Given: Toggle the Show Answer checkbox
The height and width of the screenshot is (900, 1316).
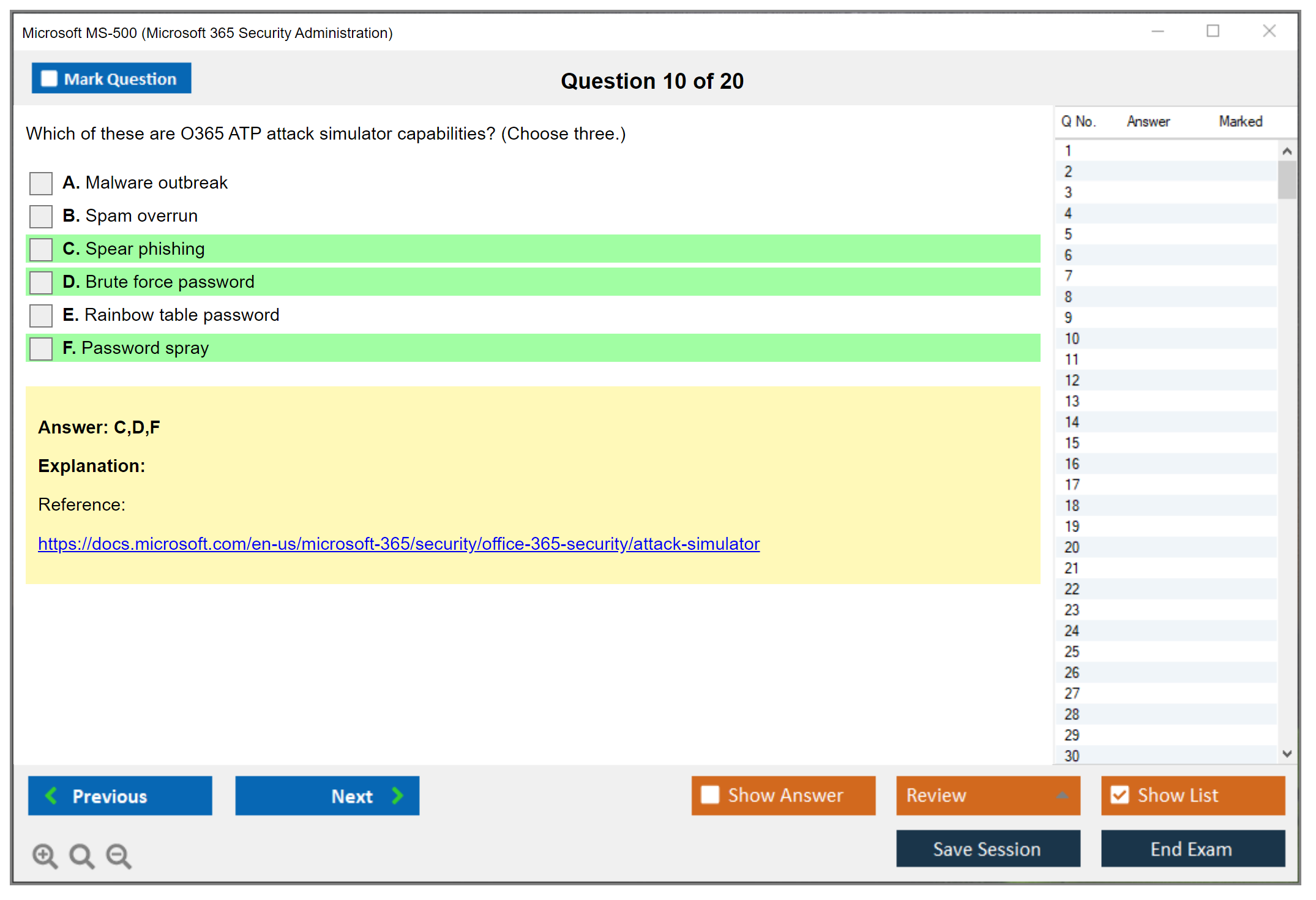Looking at the screenshot, I should [710, 795].
